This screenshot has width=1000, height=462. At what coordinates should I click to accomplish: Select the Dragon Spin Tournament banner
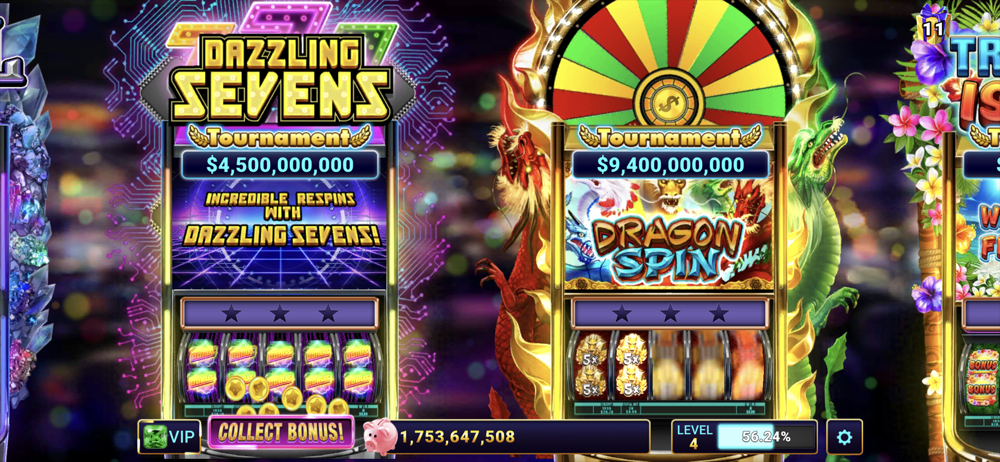coord(670,137)
